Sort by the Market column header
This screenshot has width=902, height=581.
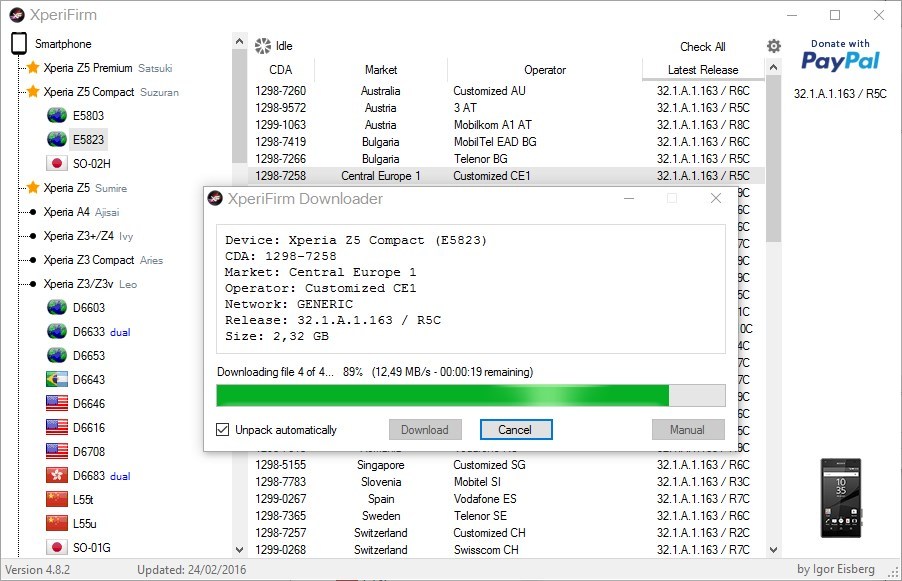(x=381, y=70)
